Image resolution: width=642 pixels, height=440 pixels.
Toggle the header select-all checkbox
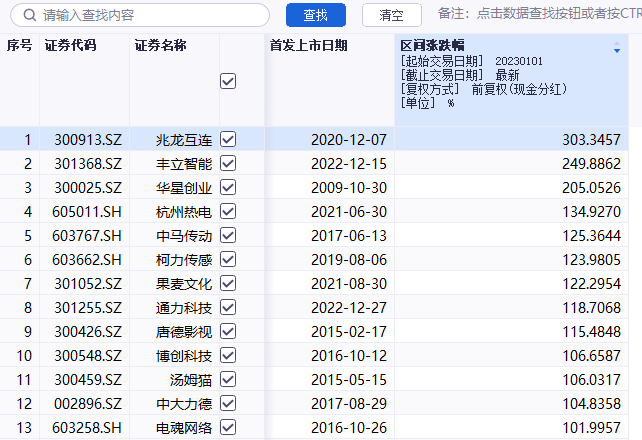point(228,81)
